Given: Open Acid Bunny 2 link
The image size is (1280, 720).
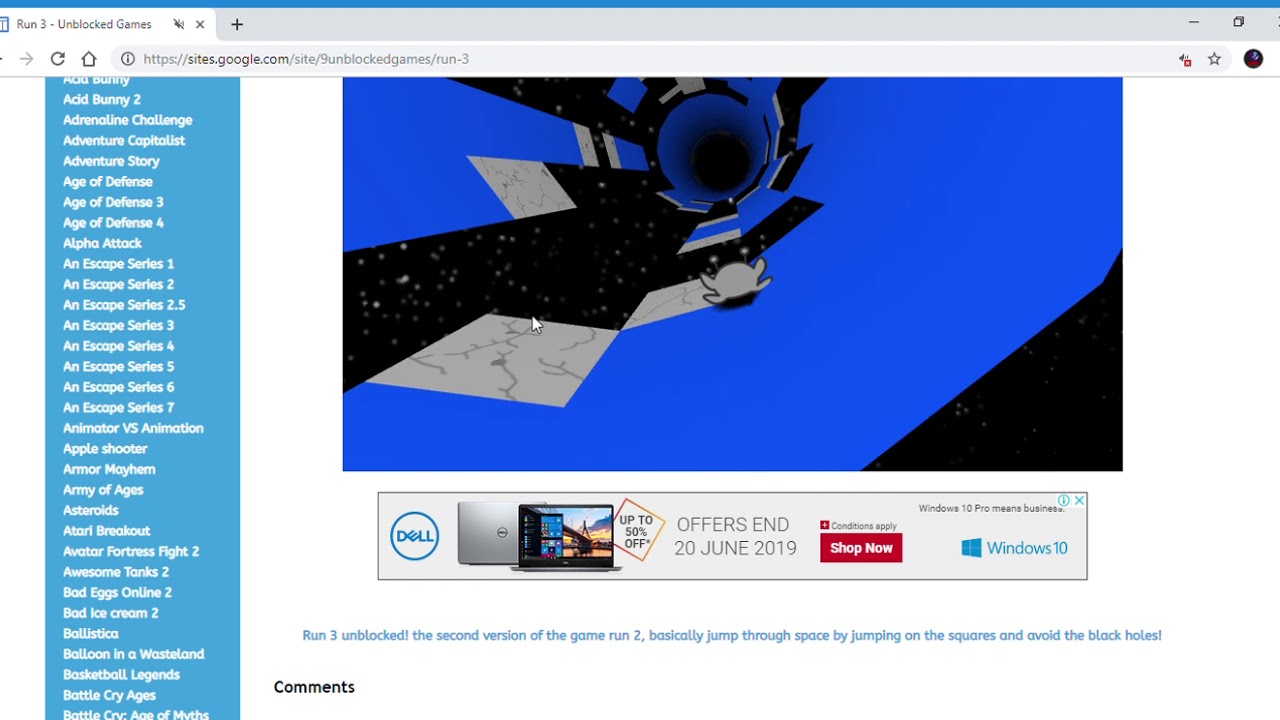Looking at the screenshot, I should 102,99.
